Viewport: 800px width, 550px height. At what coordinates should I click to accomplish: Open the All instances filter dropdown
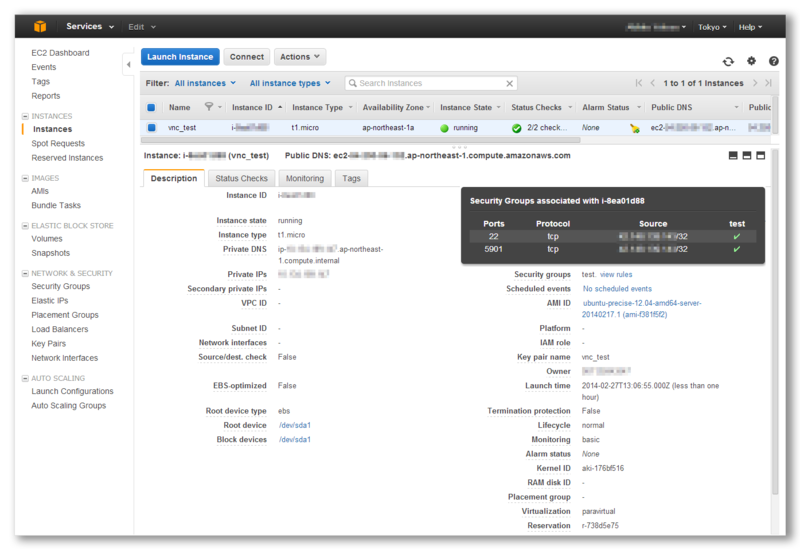point(206,83)
